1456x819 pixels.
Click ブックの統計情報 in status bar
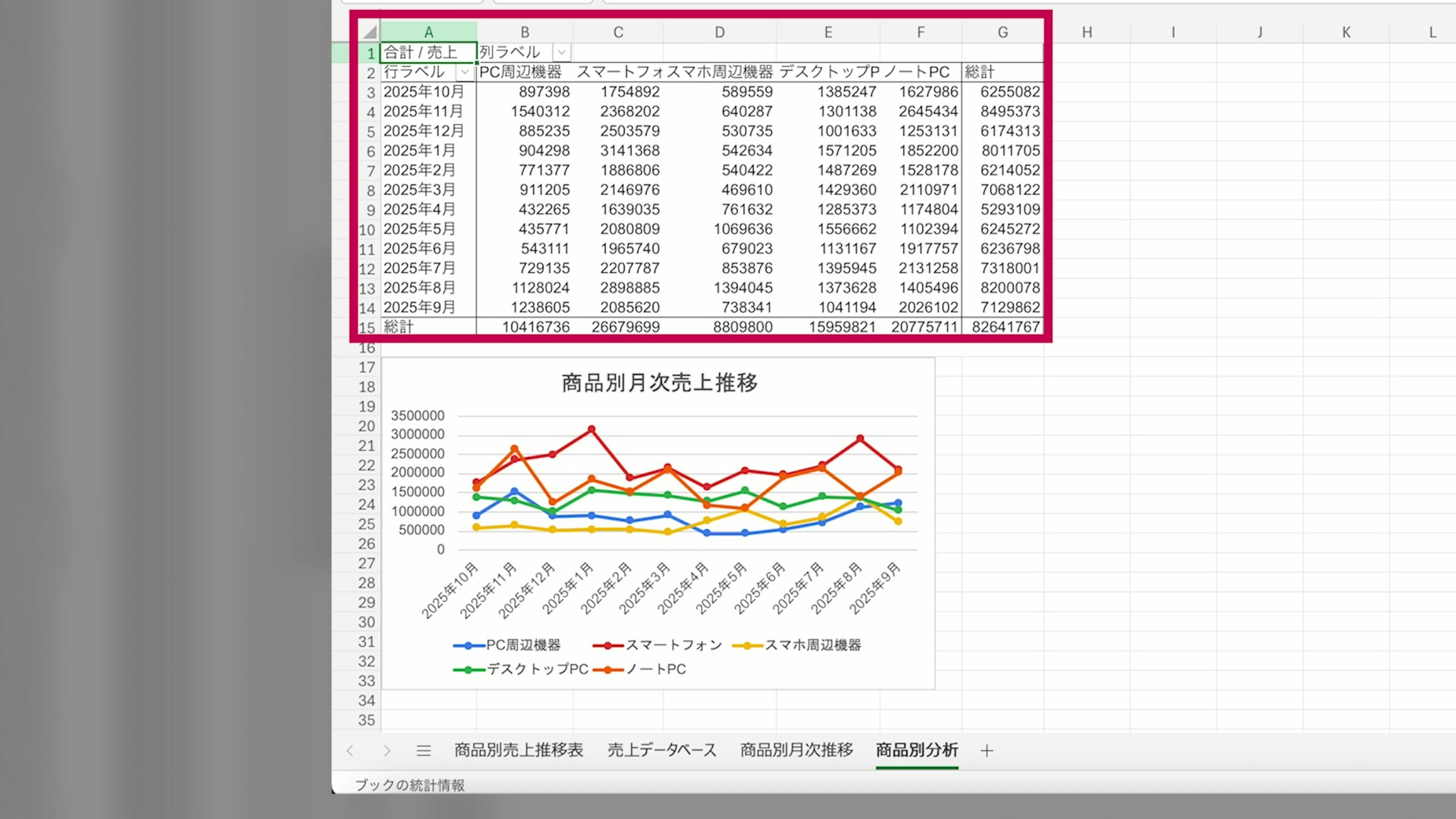pyautogui.click(x=410, y=785)
